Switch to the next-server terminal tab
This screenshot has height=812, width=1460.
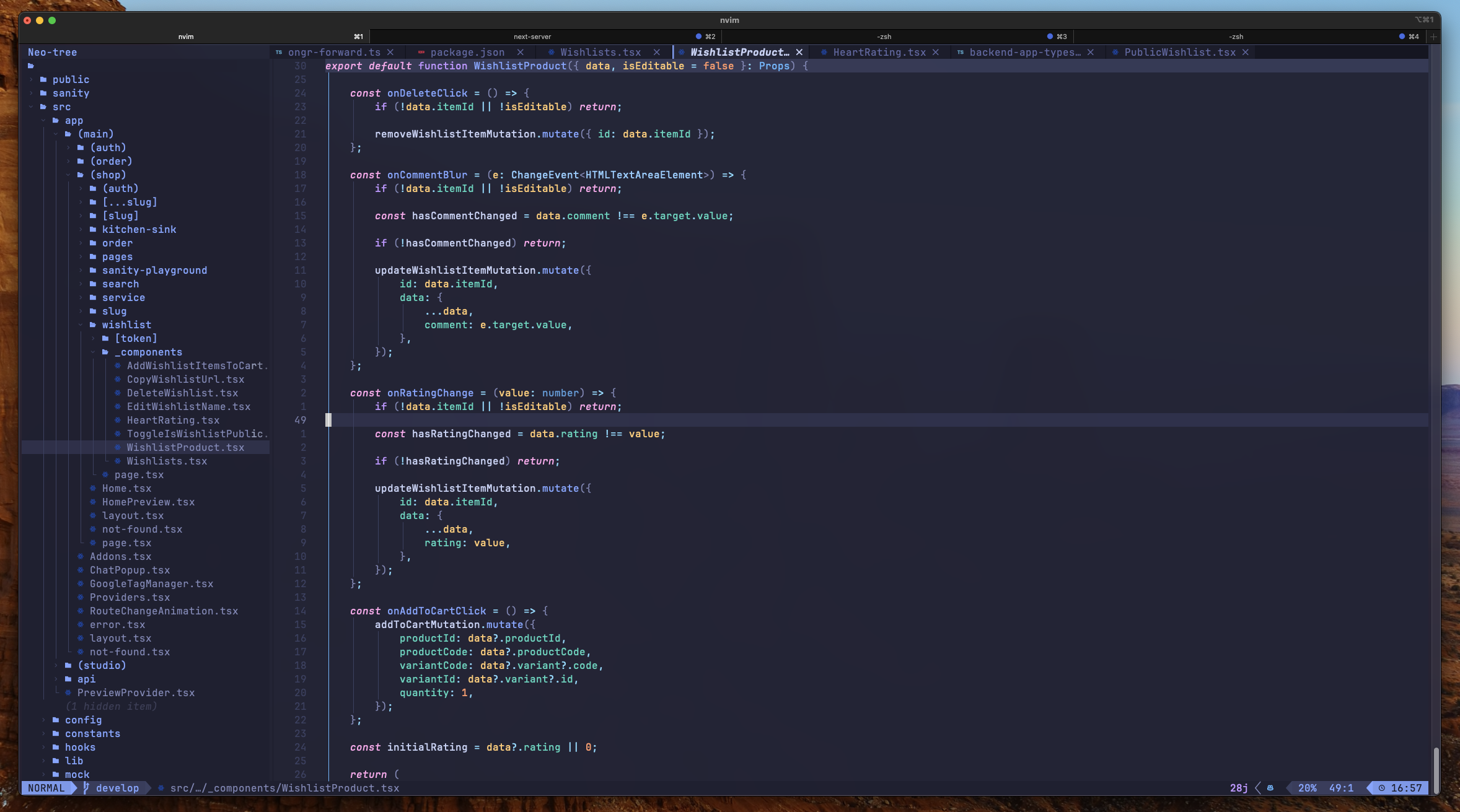(x=532, y=37)
